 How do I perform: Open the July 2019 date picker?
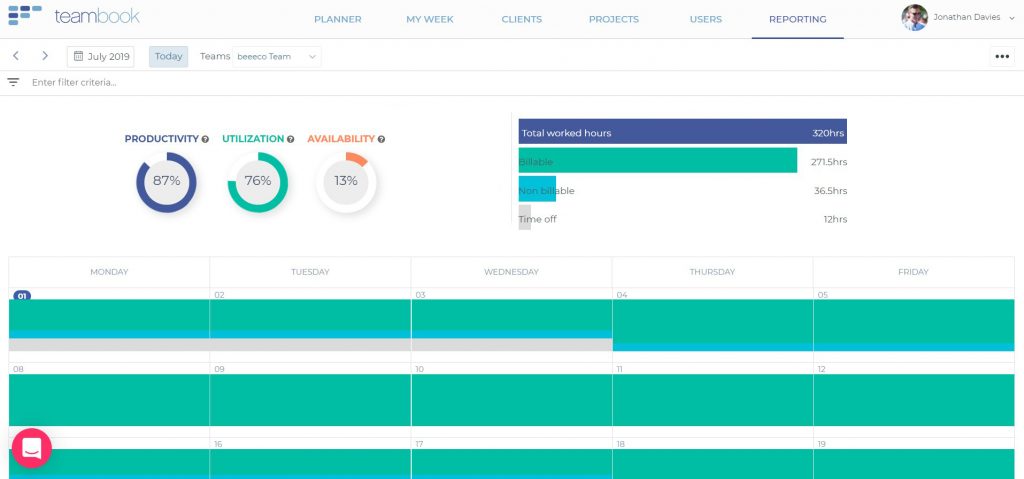point(101,57)
